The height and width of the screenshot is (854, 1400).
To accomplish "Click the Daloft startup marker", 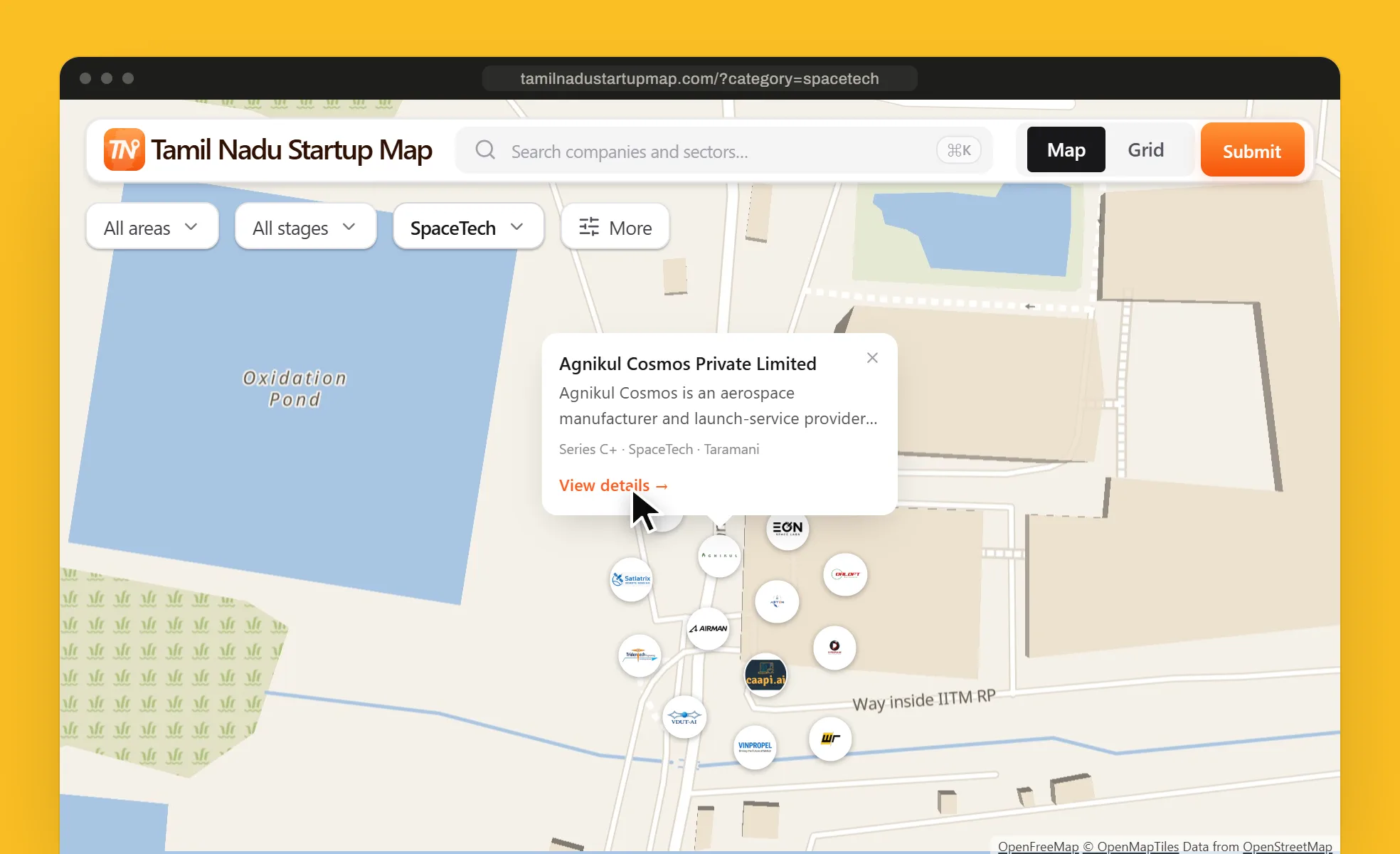I will pyautogui.click(x=845, y=574).
